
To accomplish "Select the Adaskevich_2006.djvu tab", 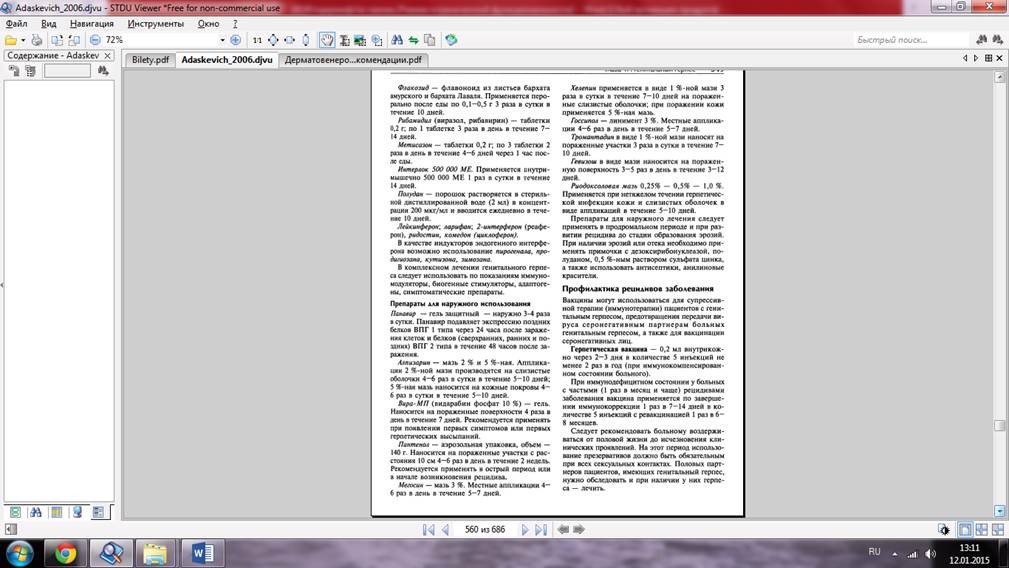I will pyautogui.click(x=227, y=60).
